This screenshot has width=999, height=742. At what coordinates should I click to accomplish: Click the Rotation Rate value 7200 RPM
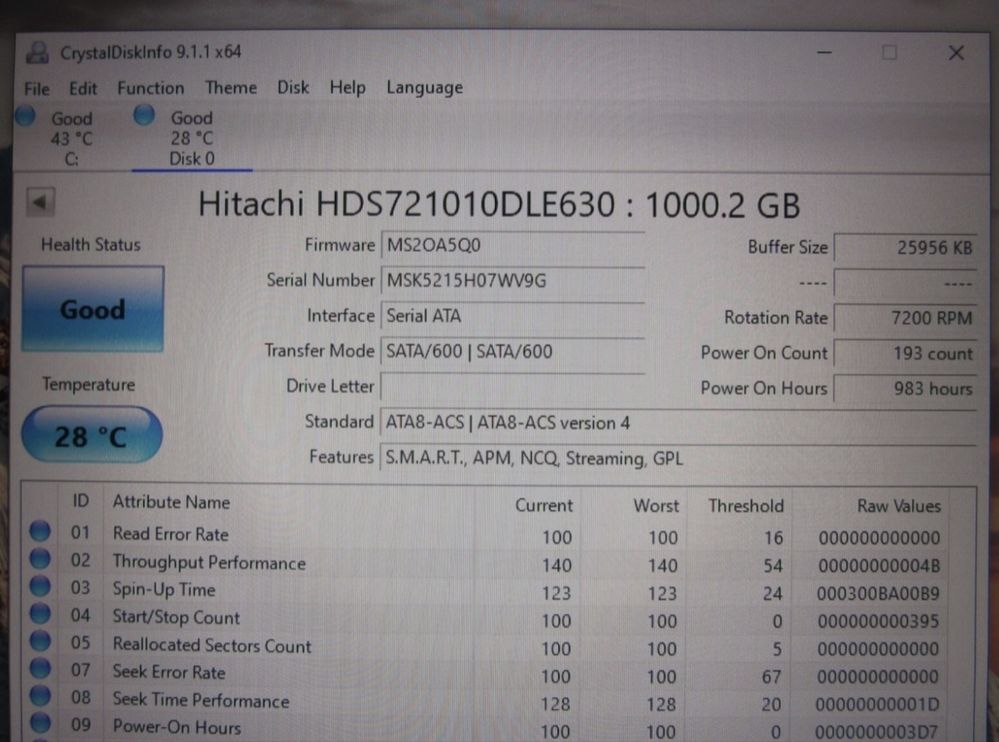click(905, 318)
